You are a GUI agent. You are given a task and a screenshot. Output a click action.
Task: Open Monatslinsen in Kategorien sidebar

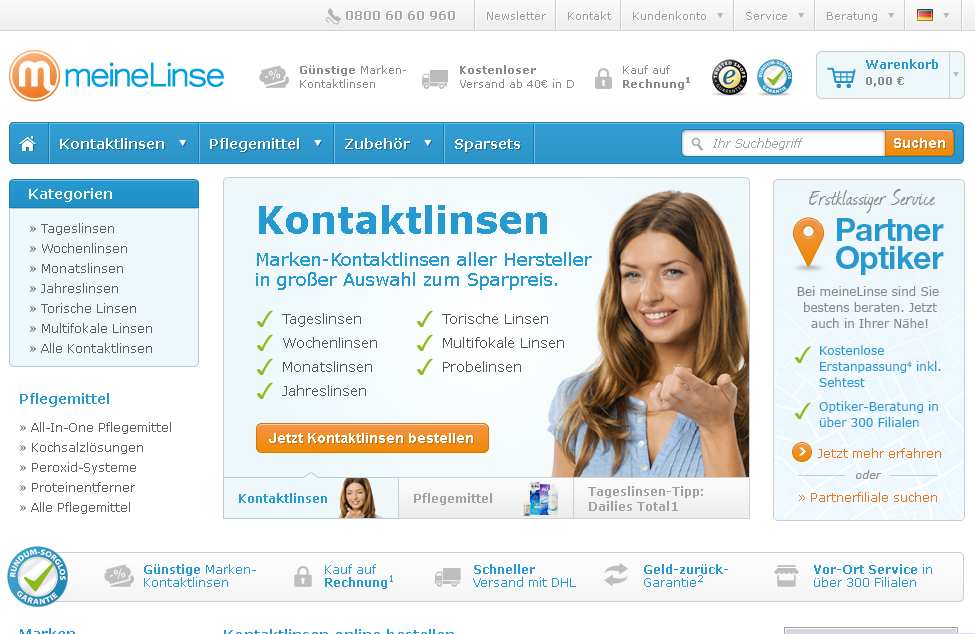click(82, 268)
